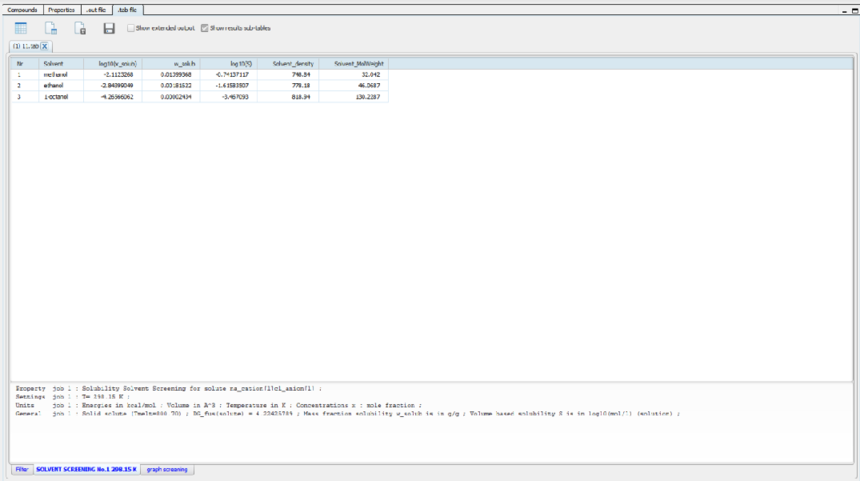
Task: Uncheck Show results sub-tables checkbox
Action: 205,28
